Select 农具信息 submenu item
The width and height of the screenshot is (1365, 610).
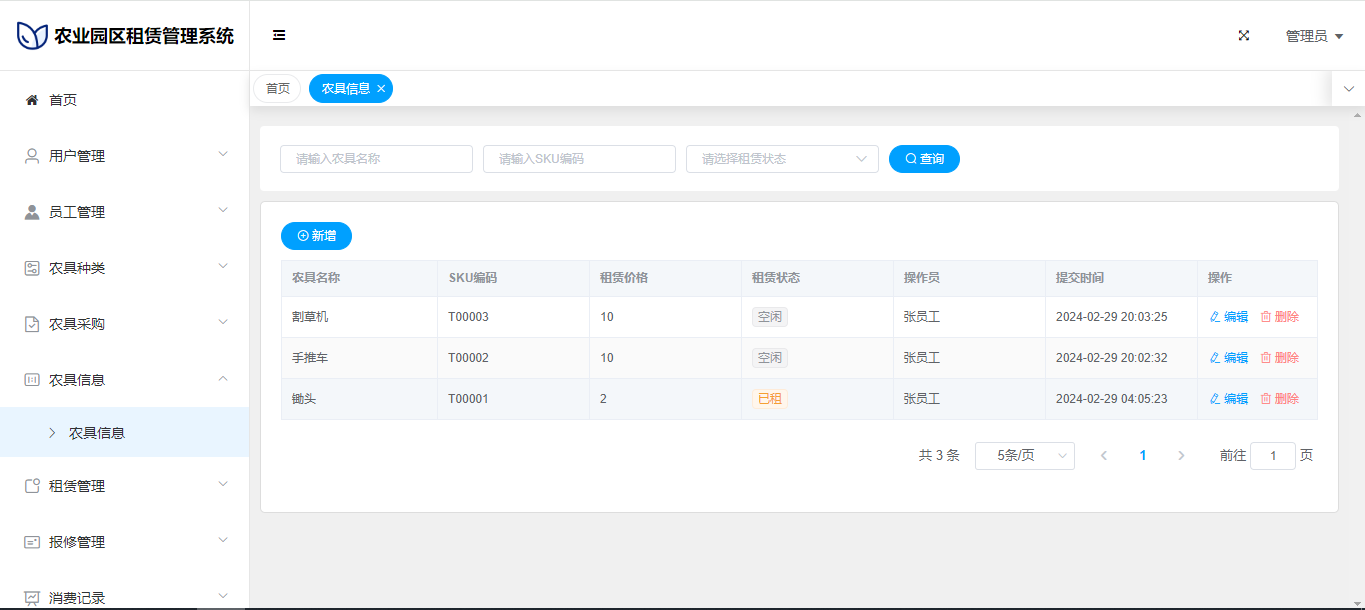click(x=97, y=433)
